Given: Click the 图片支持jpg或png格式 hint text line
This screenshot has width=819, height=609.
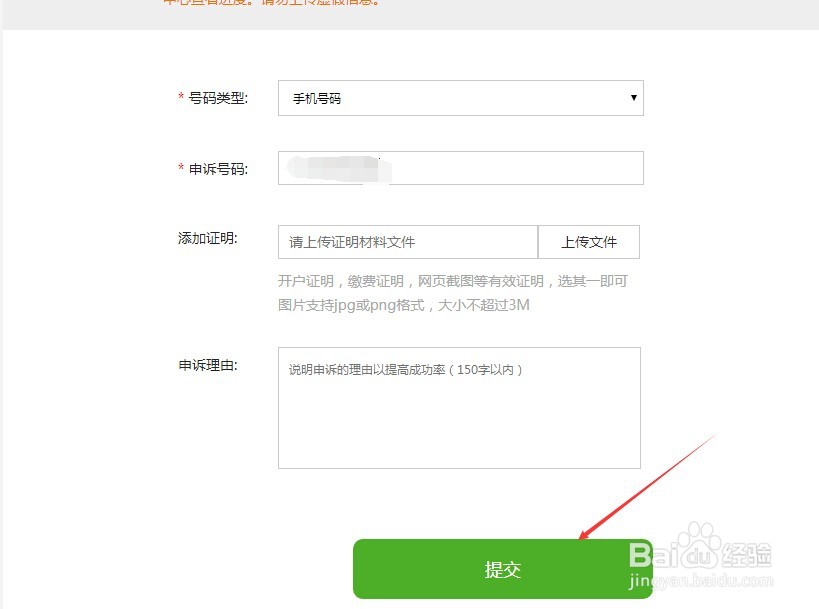Looking at the screenshot, I should click(404, 305).
